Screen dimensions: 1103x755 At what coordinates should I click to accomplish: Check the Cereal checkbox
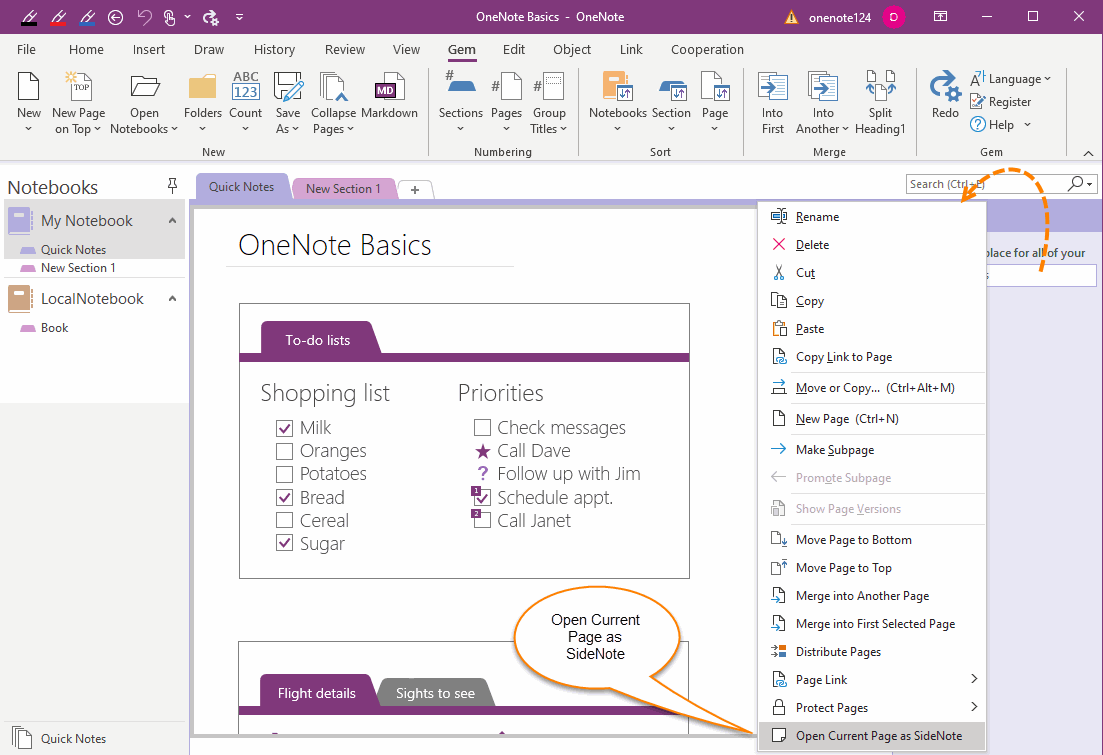point(284,521)
